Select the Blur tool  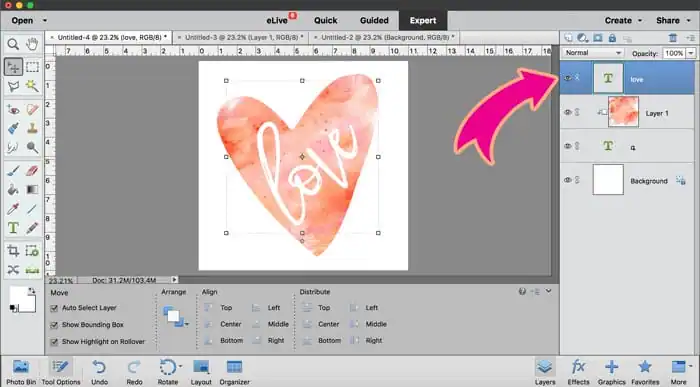[x=13, y=147]
